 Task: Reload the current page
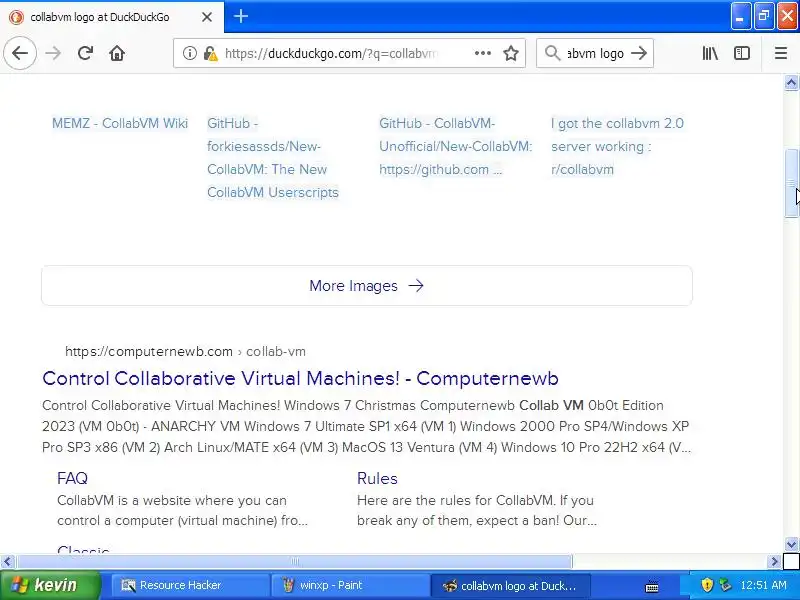coord(85,53)
